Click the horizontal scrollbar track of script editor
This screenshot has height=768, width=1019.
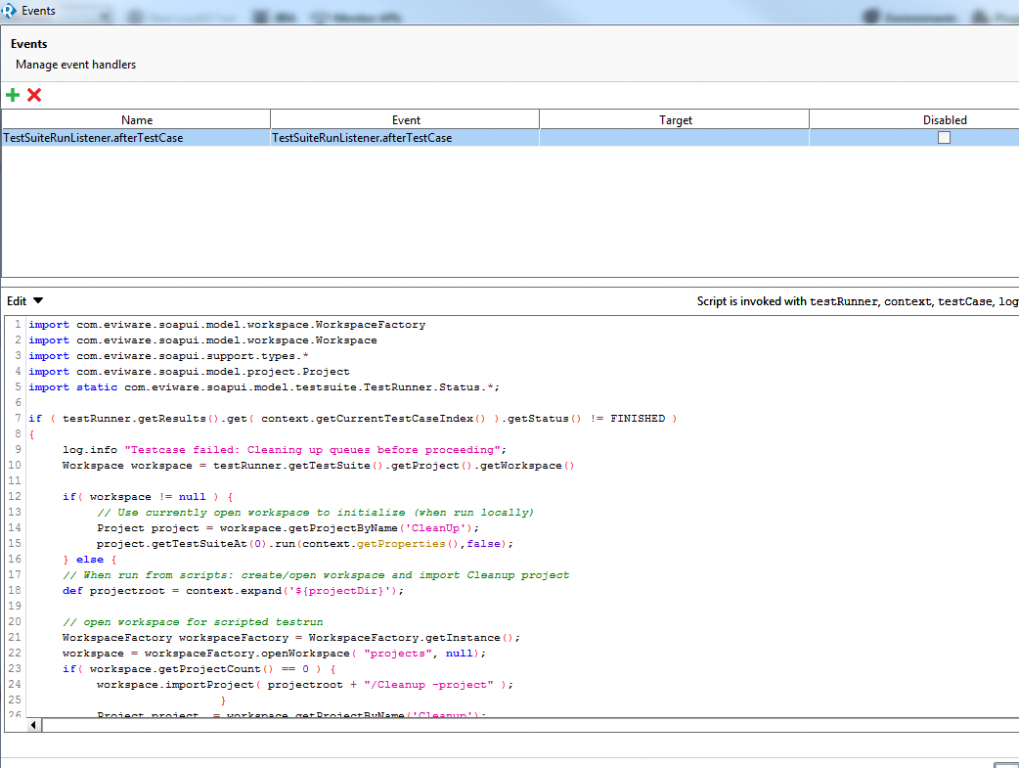pos(530,724)
